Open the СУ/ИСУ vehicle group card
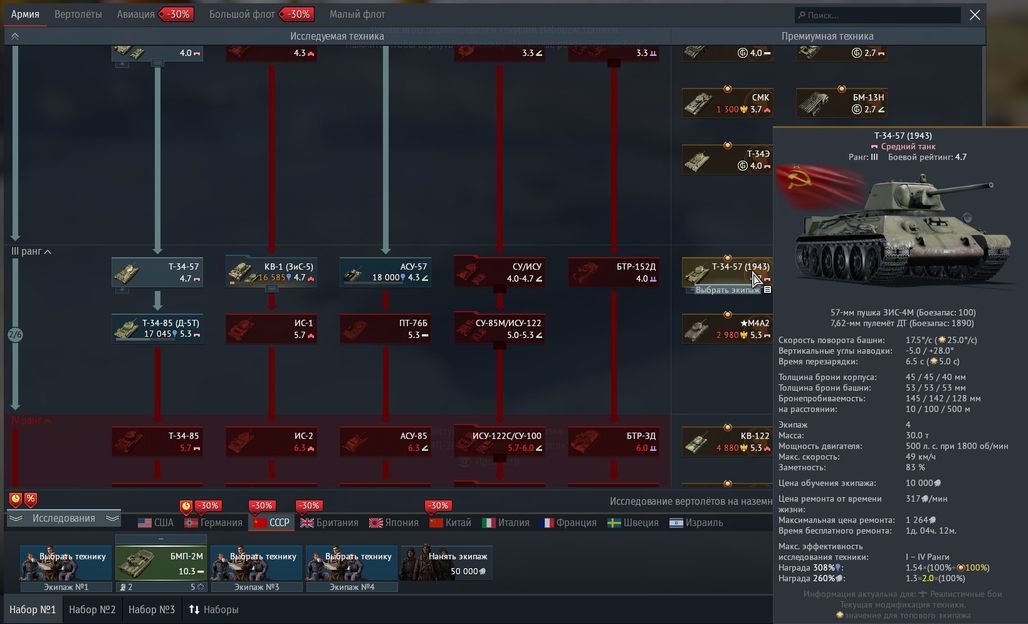1028x624 pixels. pos(500,272)
